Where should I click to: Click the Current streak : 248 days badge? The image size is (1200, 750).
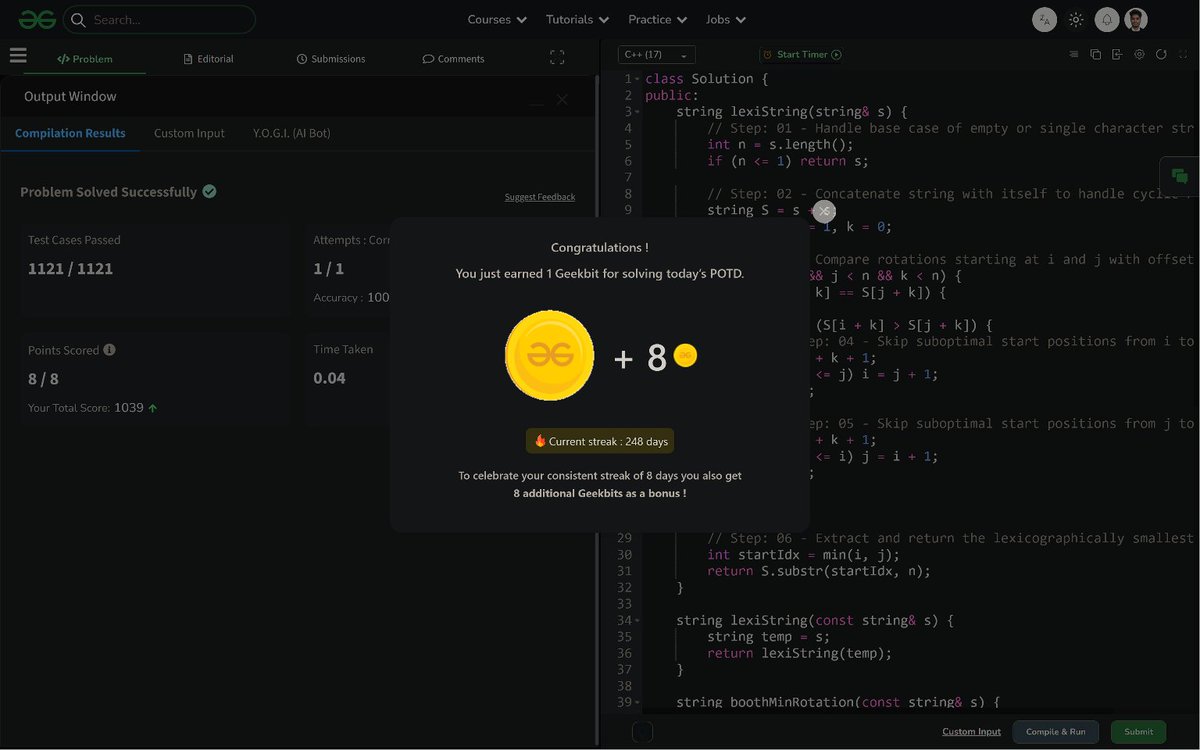pos(600,441)
